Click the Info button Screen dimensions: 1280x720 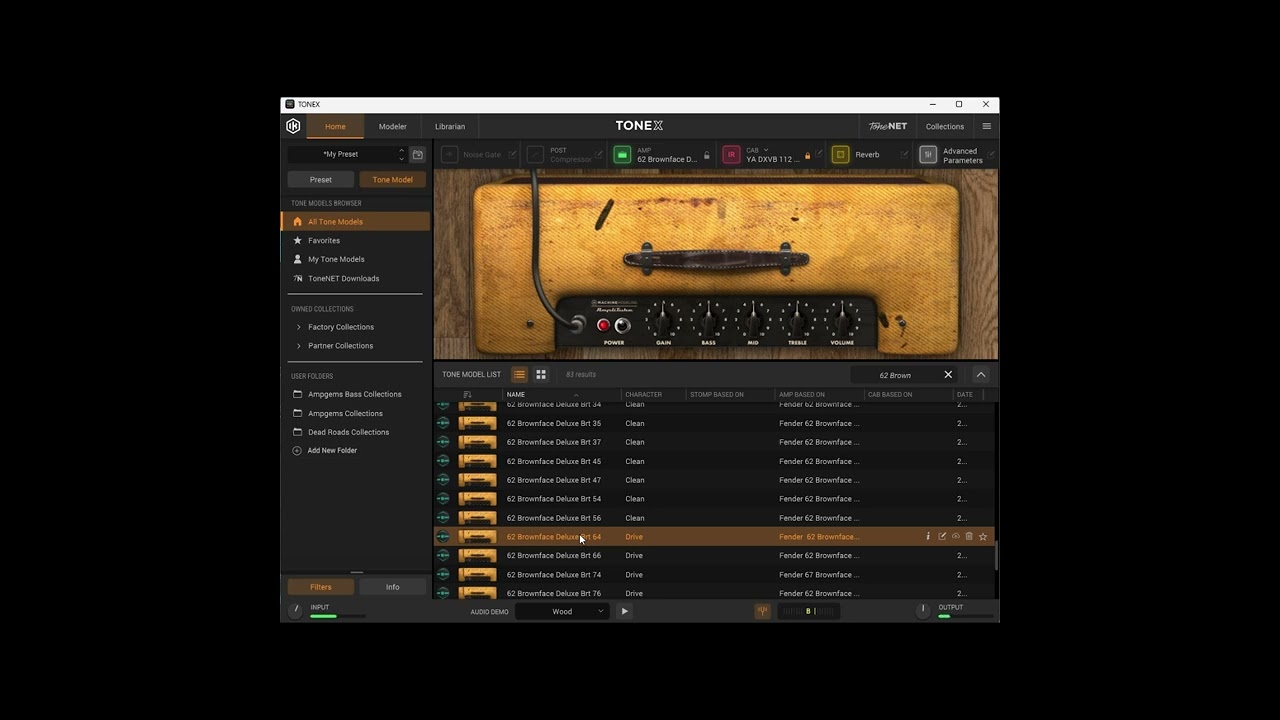tap(392, 587)
